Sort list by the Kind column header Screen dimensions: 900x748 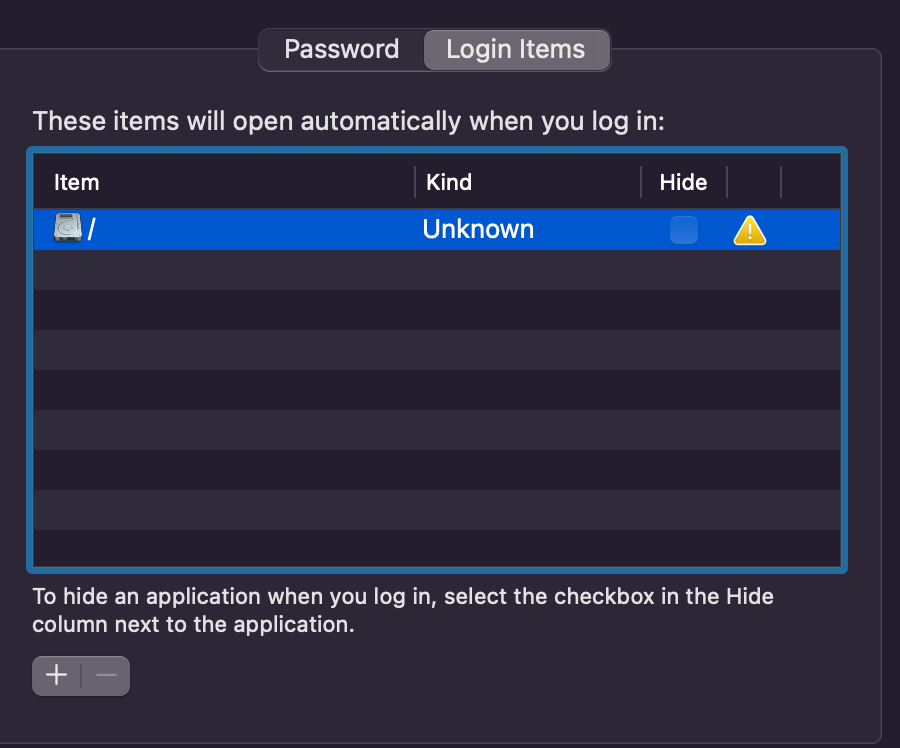[449, 182]
